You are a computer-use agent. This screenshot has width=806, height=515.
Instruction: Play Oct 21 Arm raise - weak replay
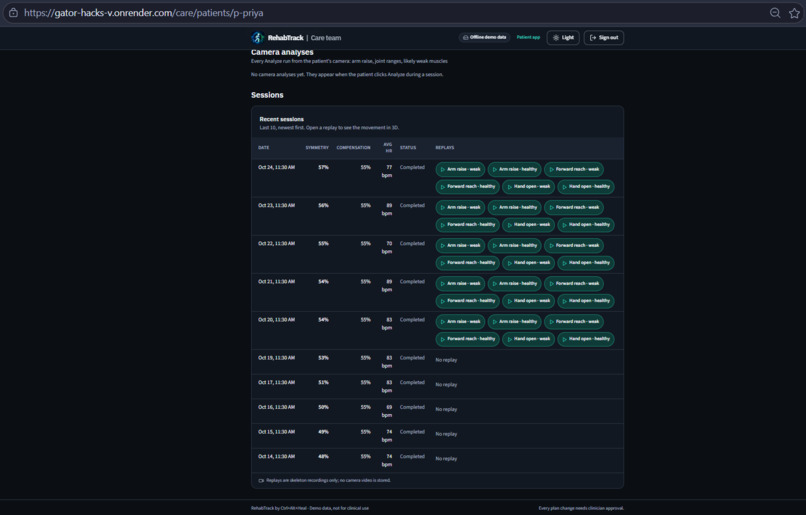(460, 283)
